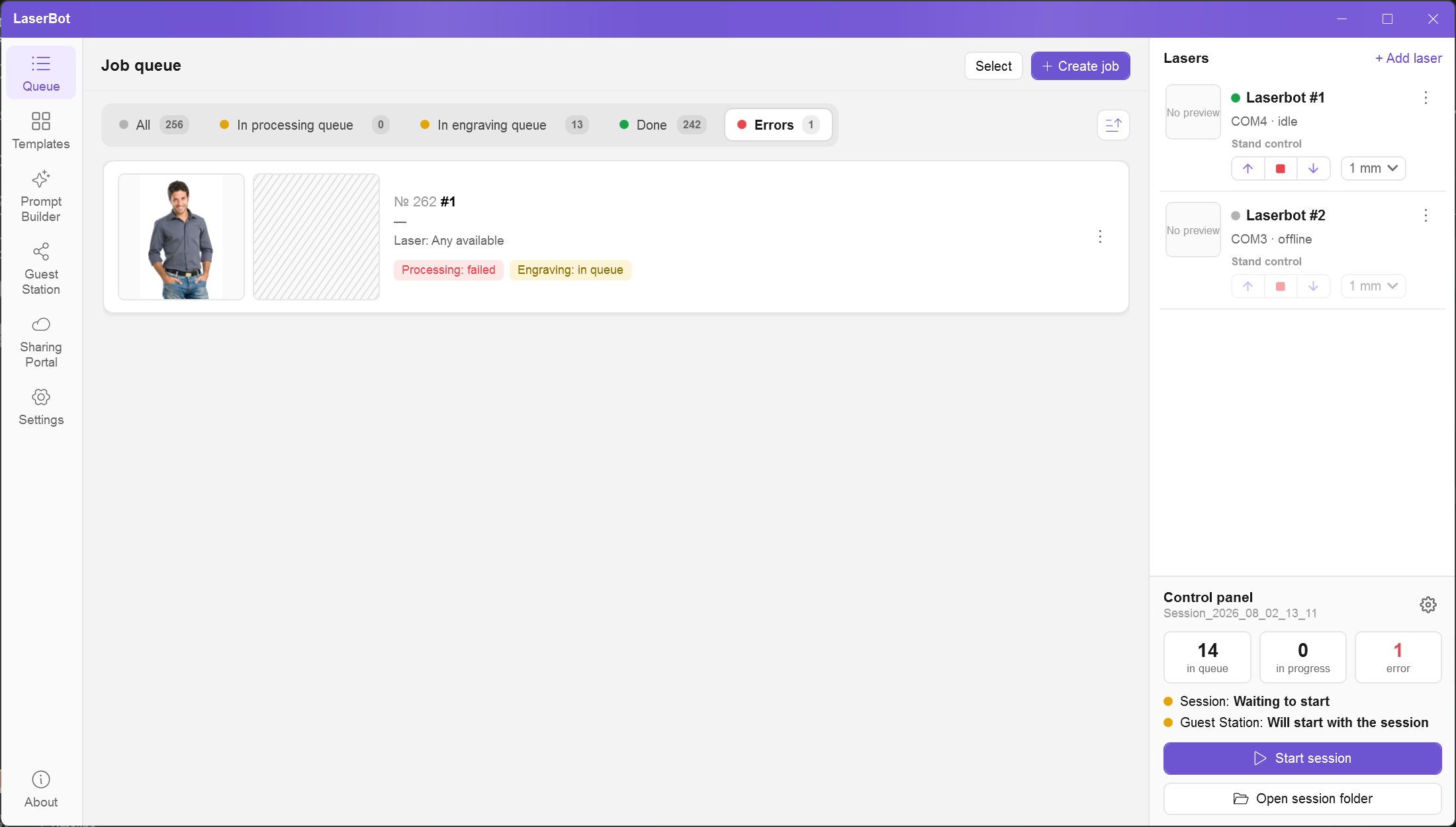Open Control panel gear settings

pyautogui.click(x=1428, y=605)
